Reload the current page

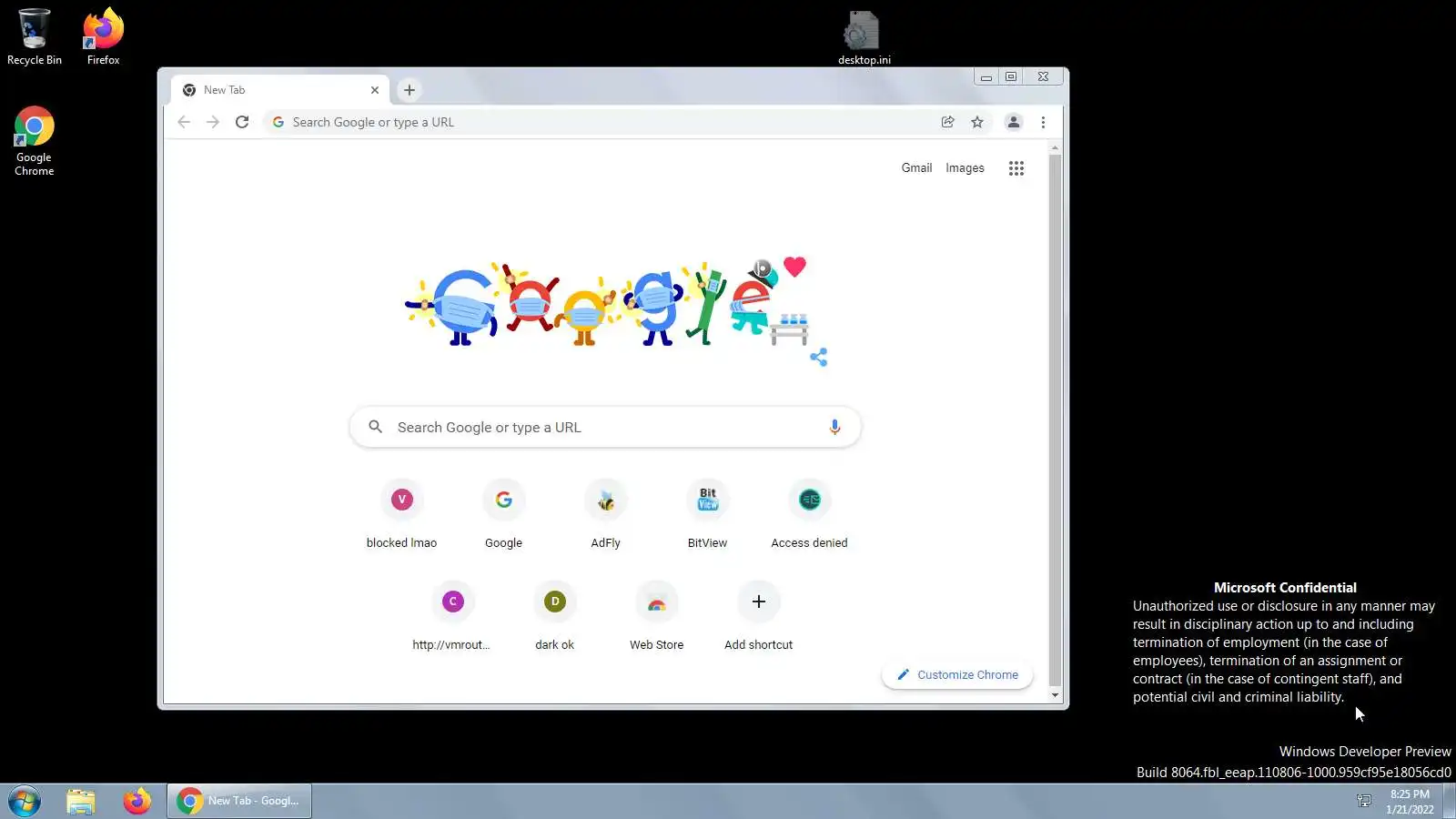(x=242, y=122)
